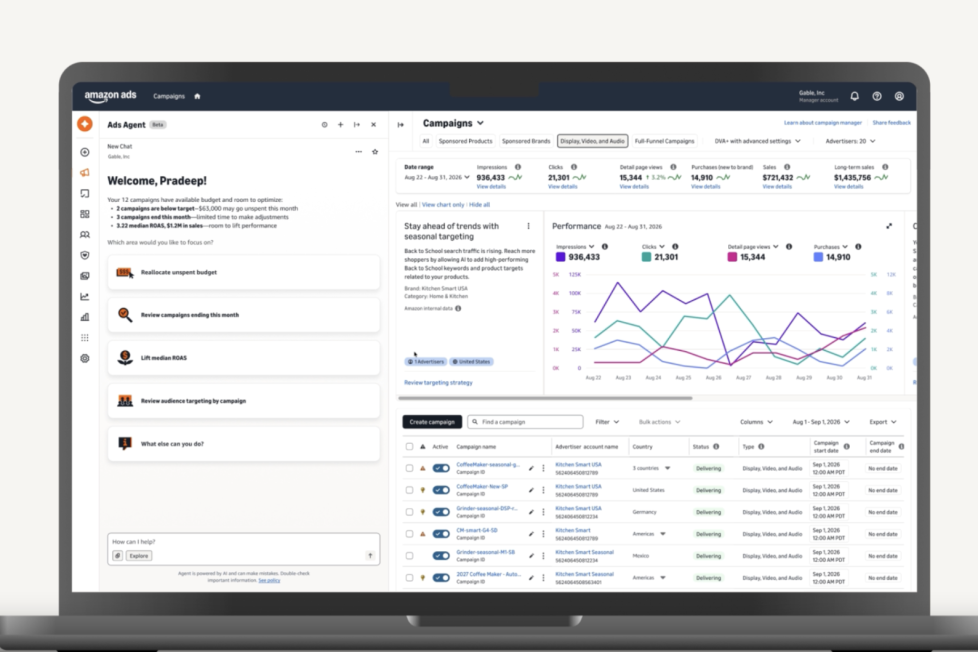Image resolution: width=978 pixels, height=652 pixels.
Task: Open the vertical dots menu on seasonal targeting card
Action: (x=528, y=226)
